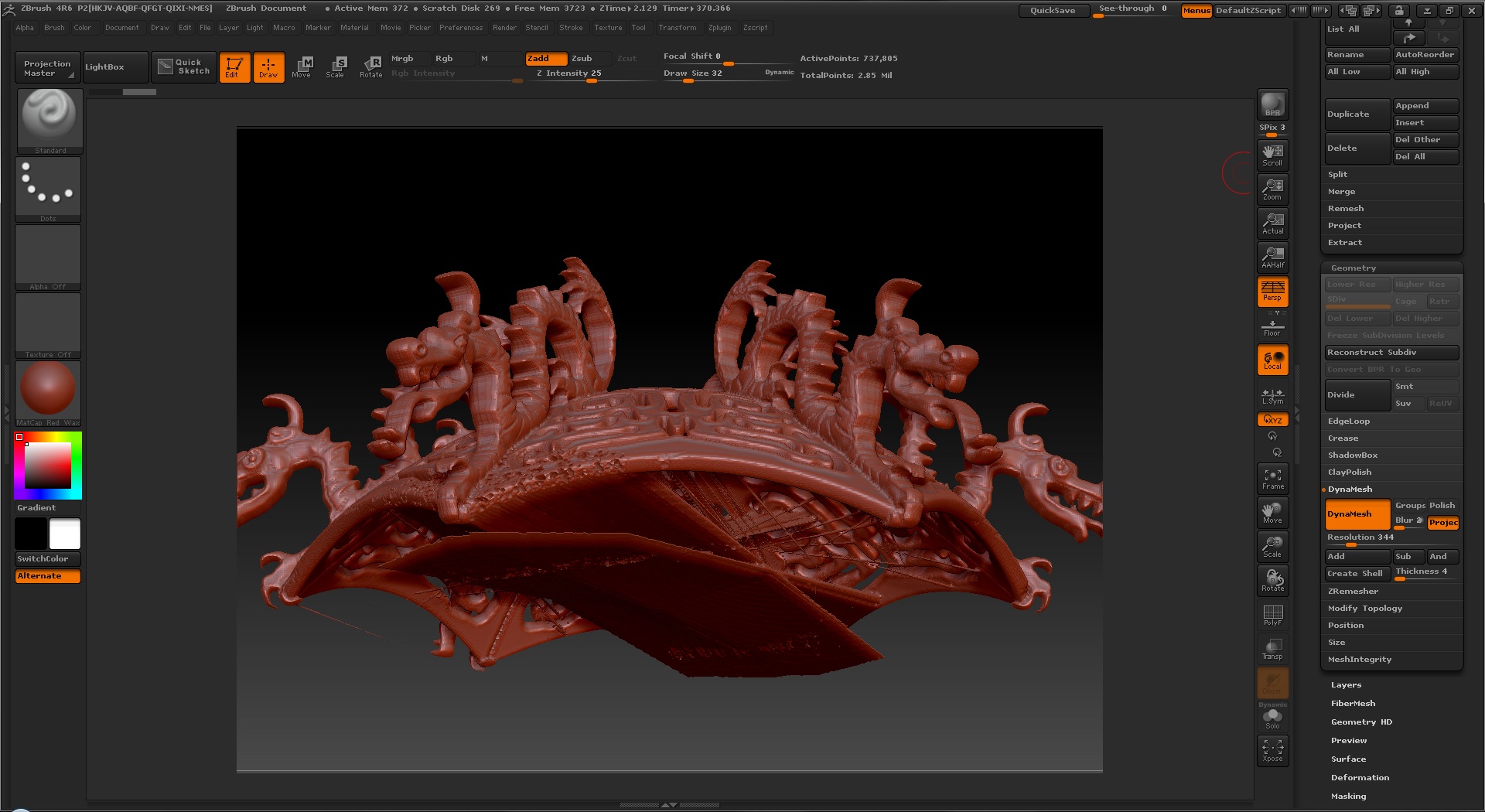
Task: Click the Frame mesh button
Action: tap(1272, 479)
